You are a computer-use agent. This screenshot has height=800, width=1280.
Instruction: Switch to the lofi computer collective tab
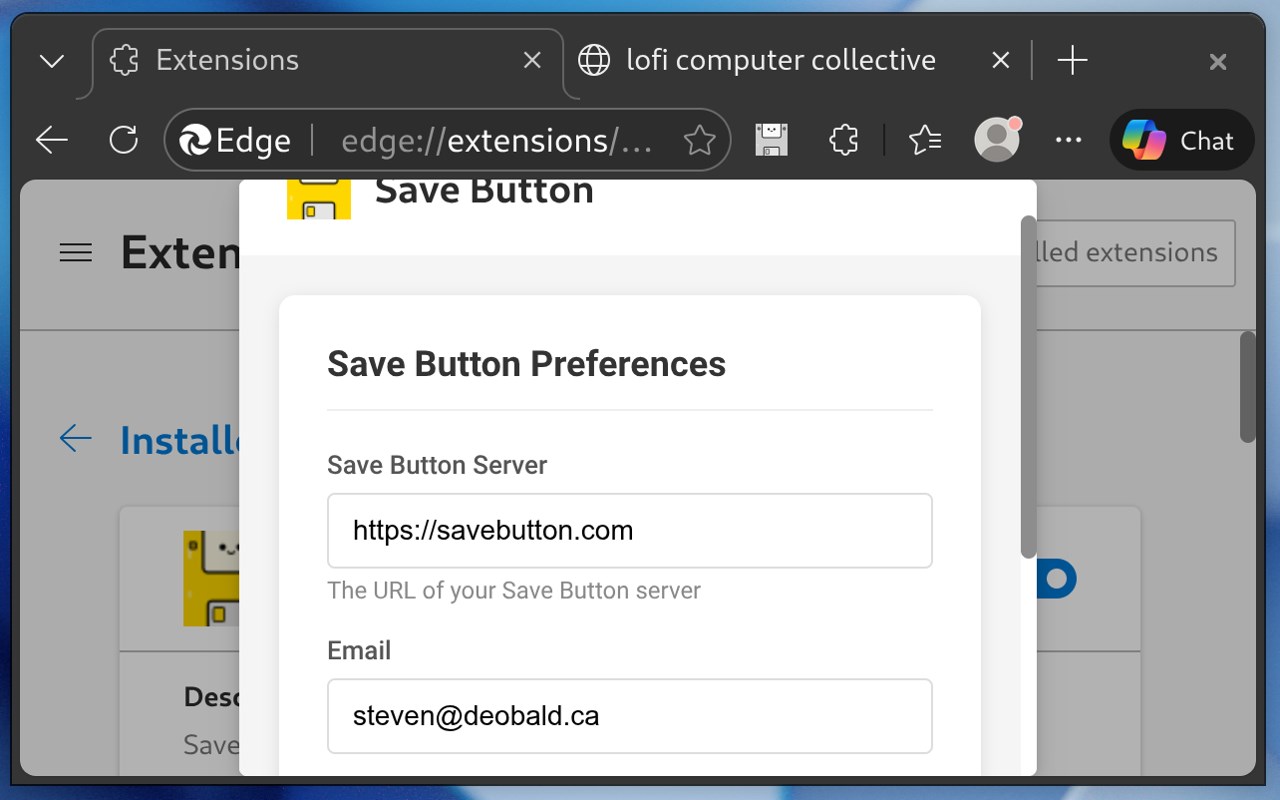[780, 61]
